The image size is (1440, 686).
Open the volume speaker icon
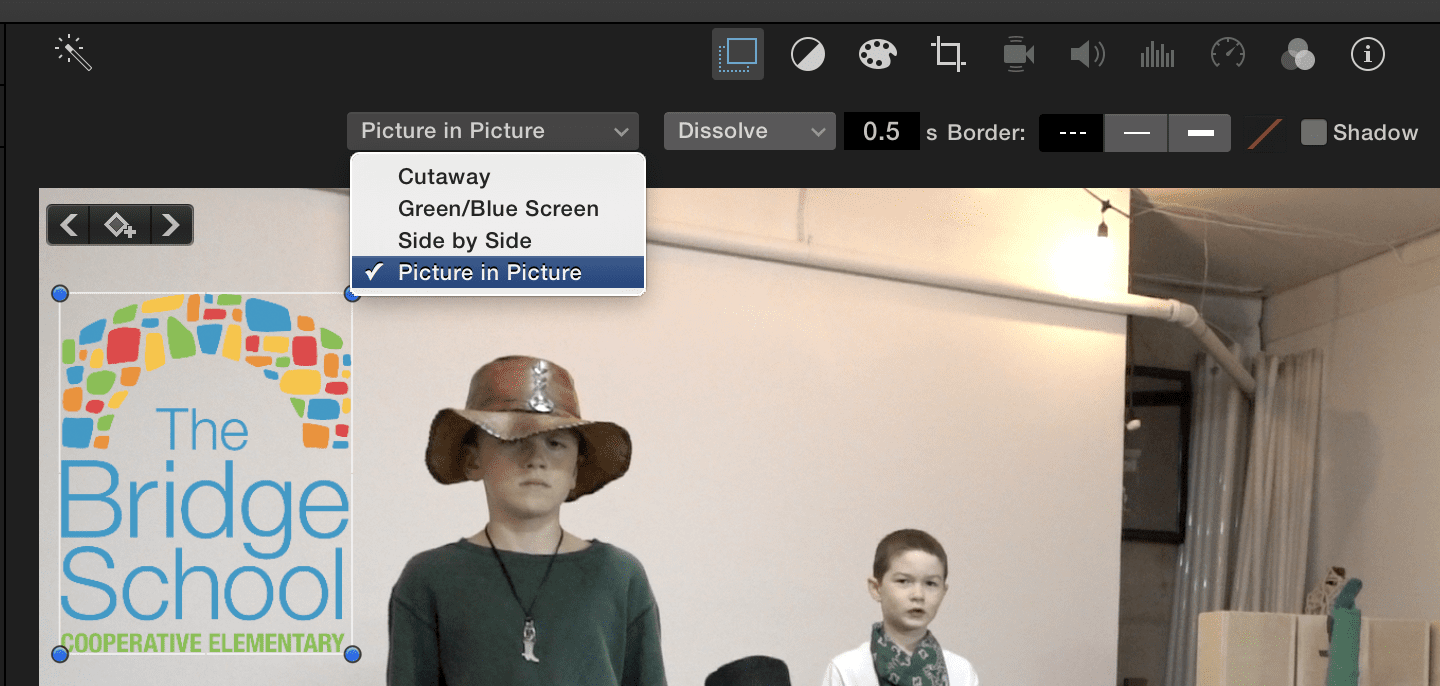(x=1087, y=54)
